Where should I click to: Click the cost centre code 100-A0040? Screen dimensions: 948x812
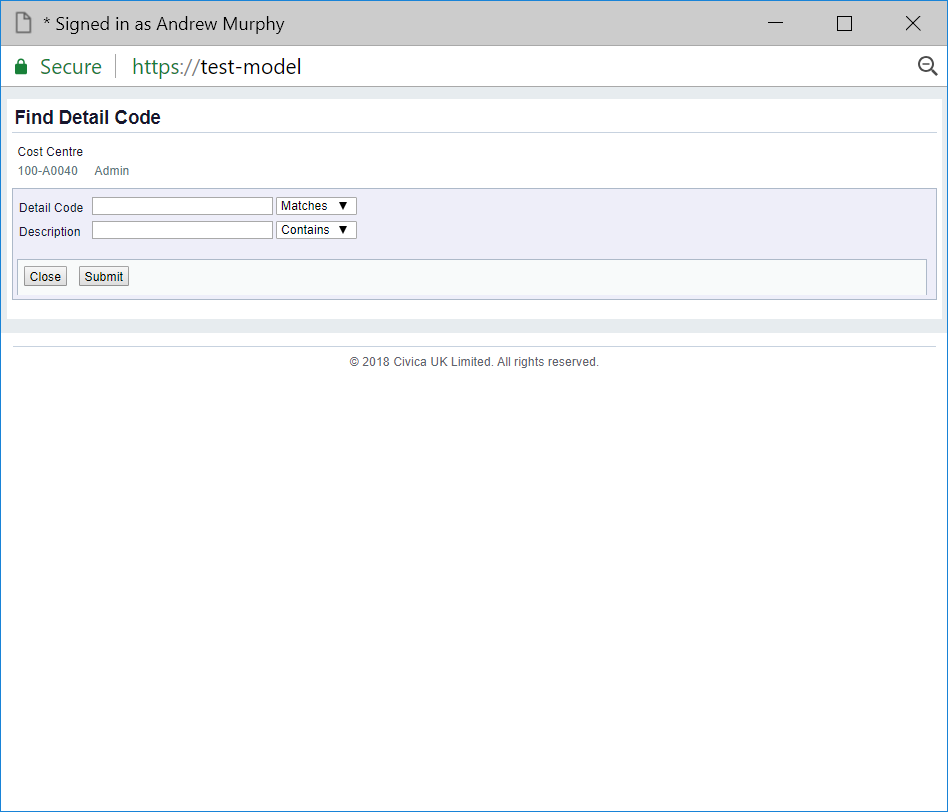point(48,171)
